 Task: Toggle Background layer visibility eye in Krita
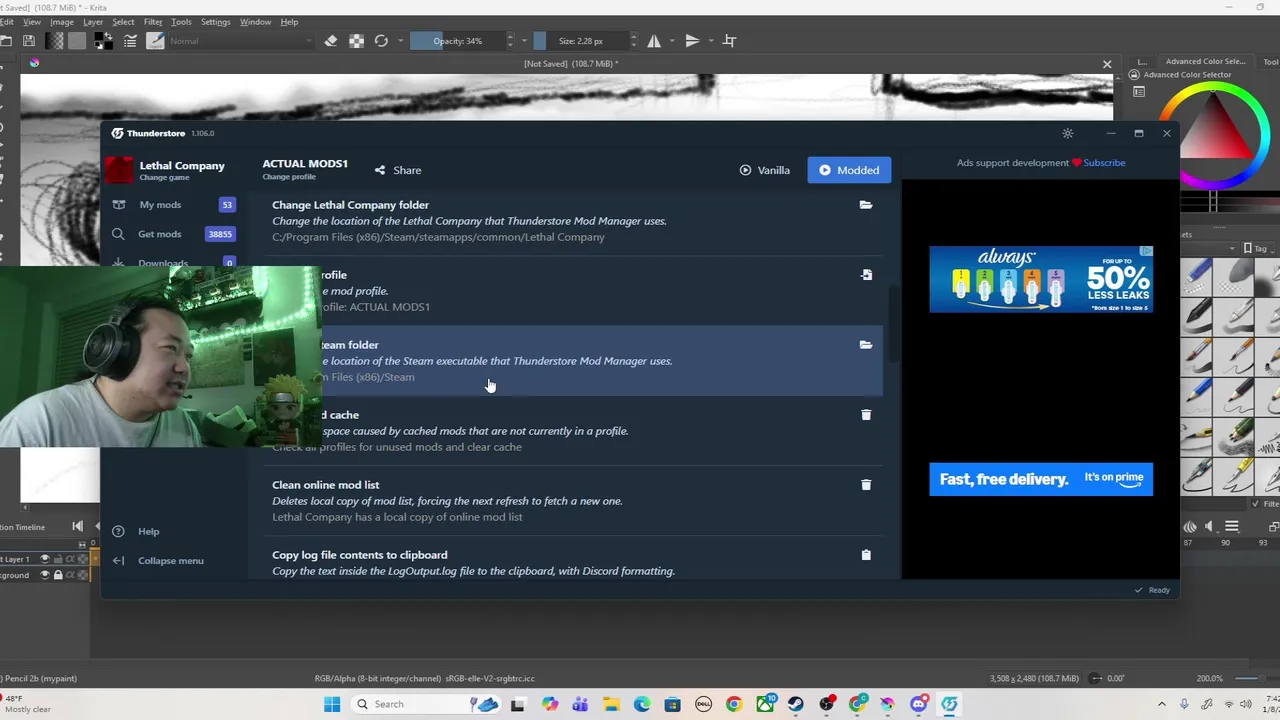tap(44, 575)
